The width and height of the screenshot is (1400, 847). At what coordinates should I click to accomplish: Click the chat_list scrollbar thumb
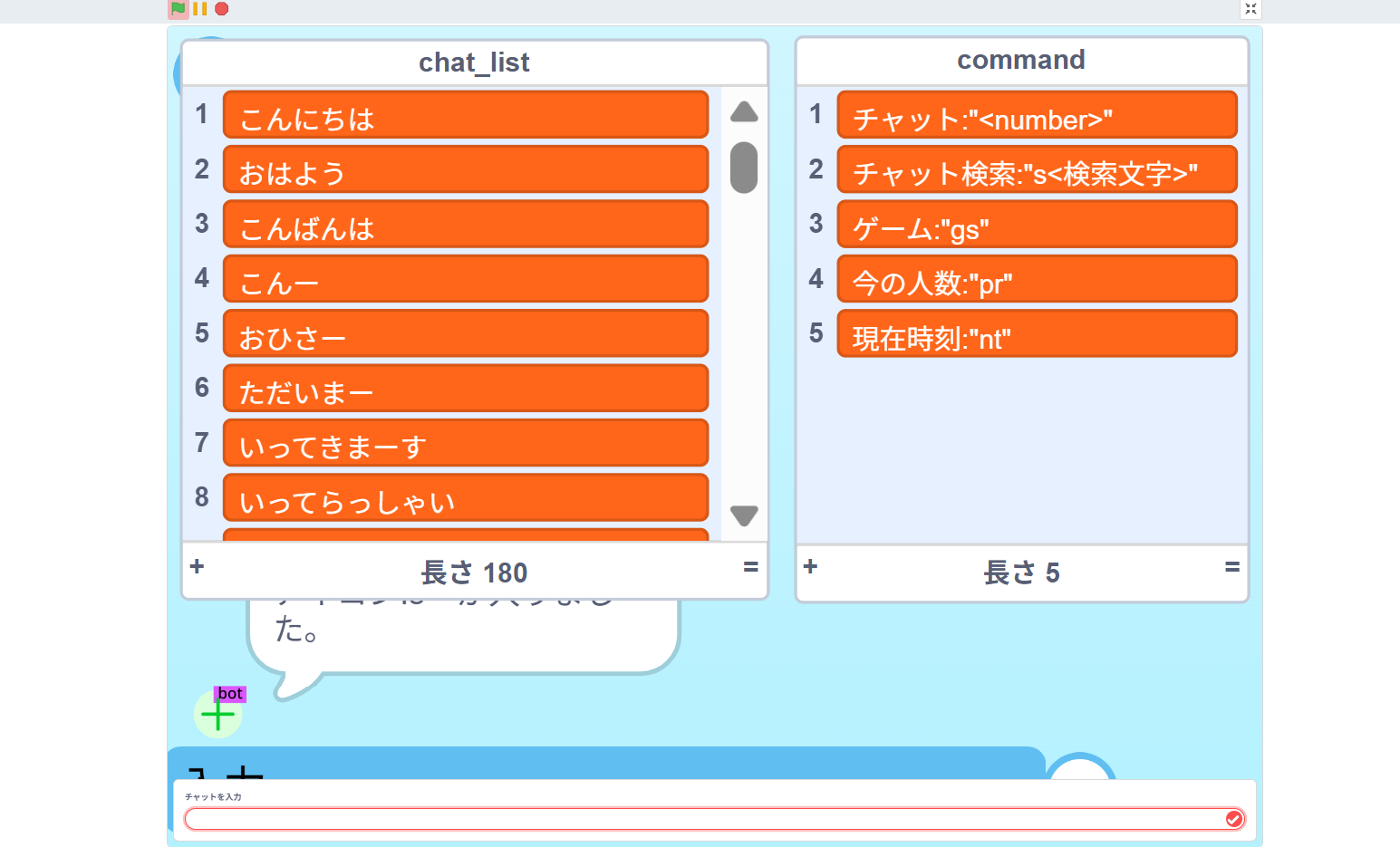[x=744, y=168]
